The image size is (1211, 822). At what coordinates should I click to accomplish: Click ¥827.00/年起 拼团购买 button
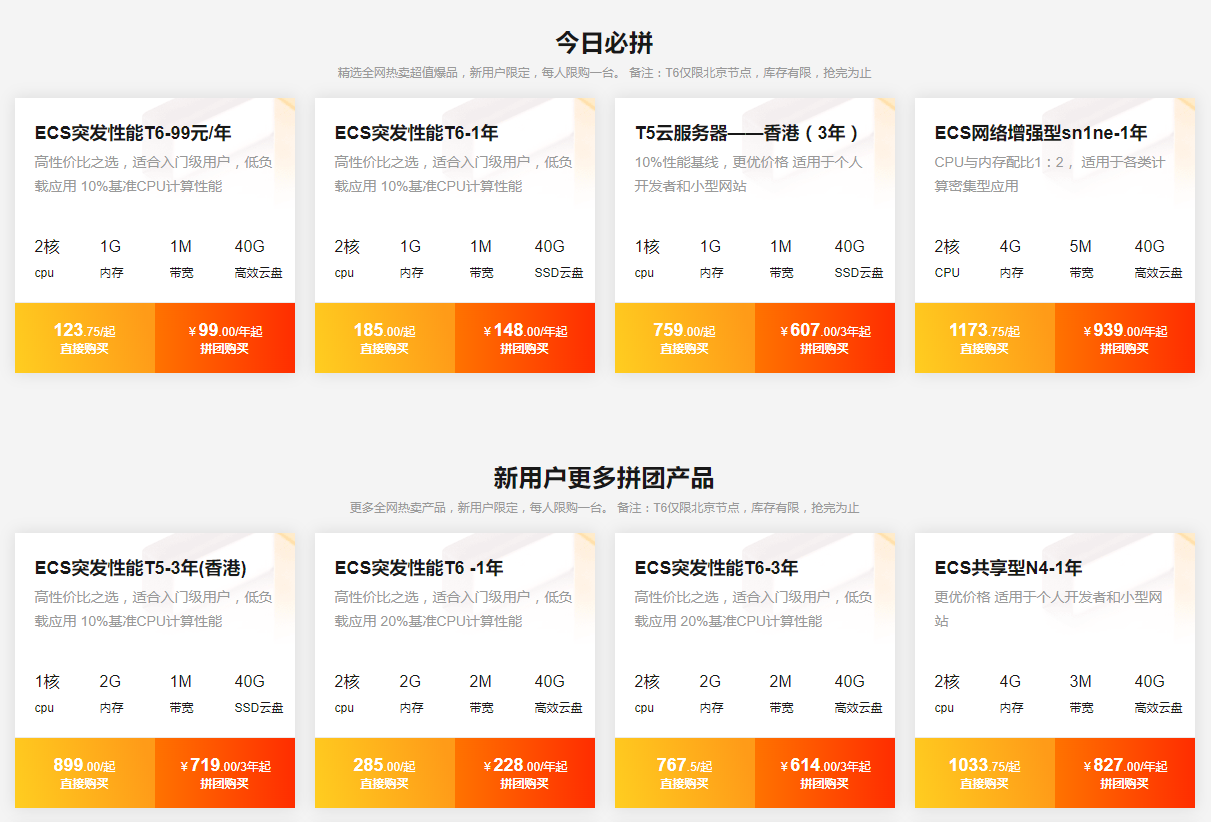(x=1125, y=773)
